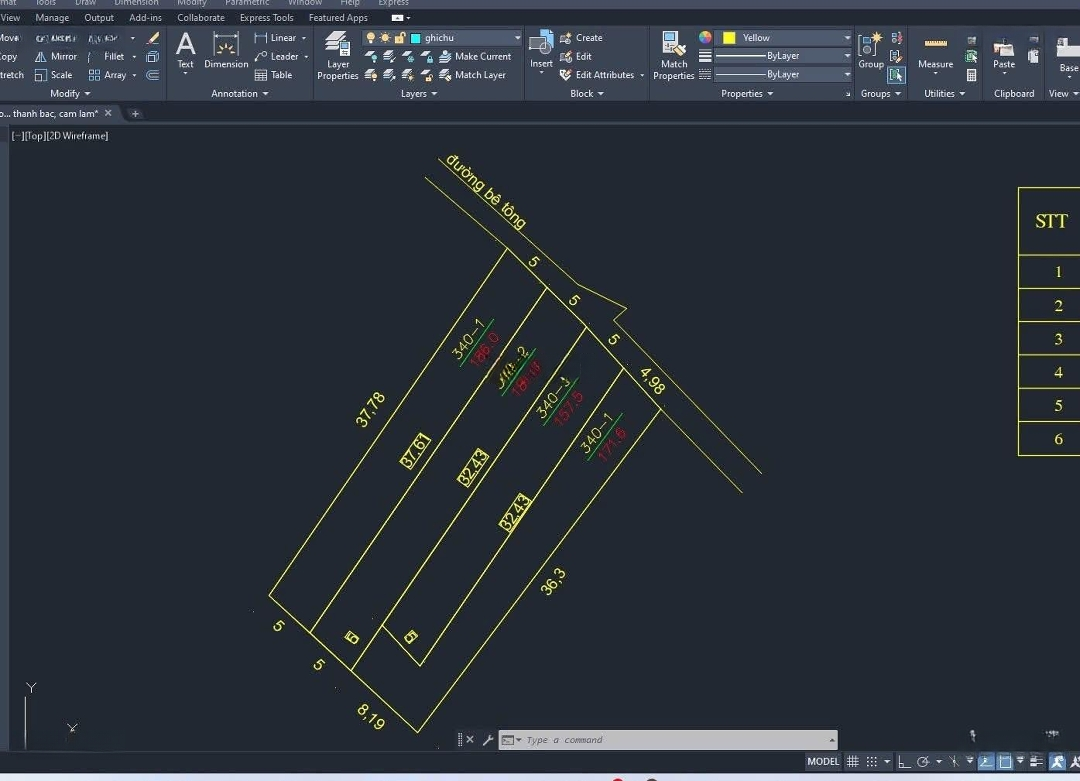This screenshot has width=1080, height=781.
Task: Select the Fillet tool
Action: 108,56
